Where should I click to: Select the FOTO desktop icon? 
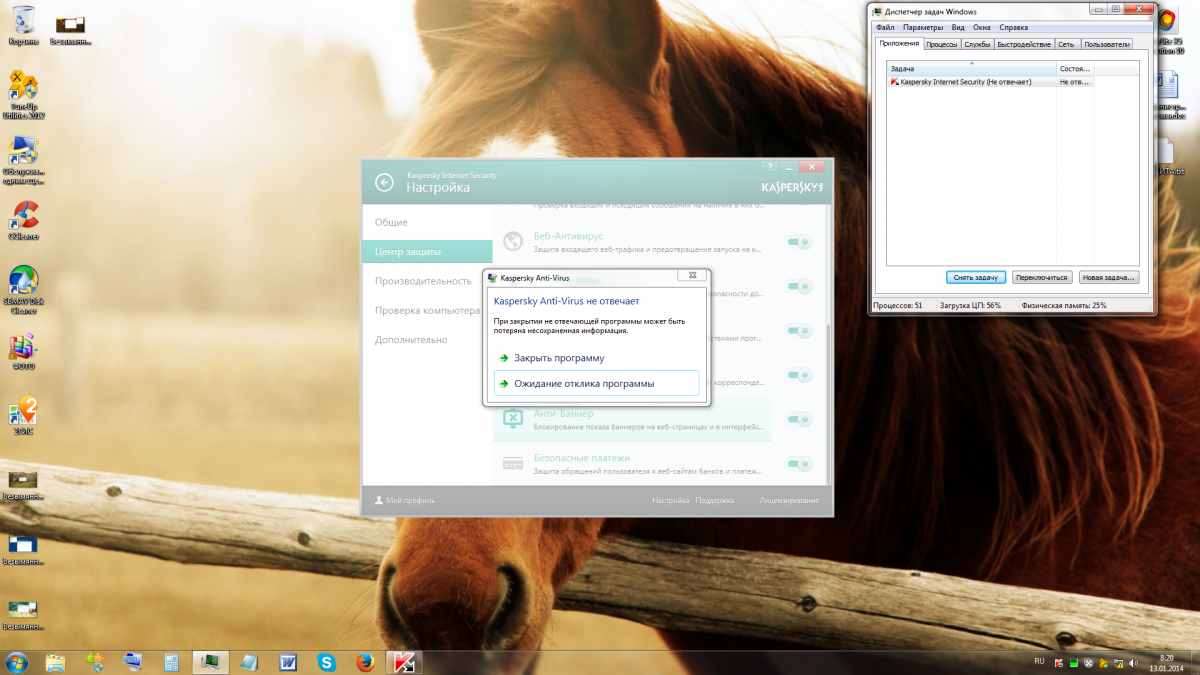coord(22,353)
